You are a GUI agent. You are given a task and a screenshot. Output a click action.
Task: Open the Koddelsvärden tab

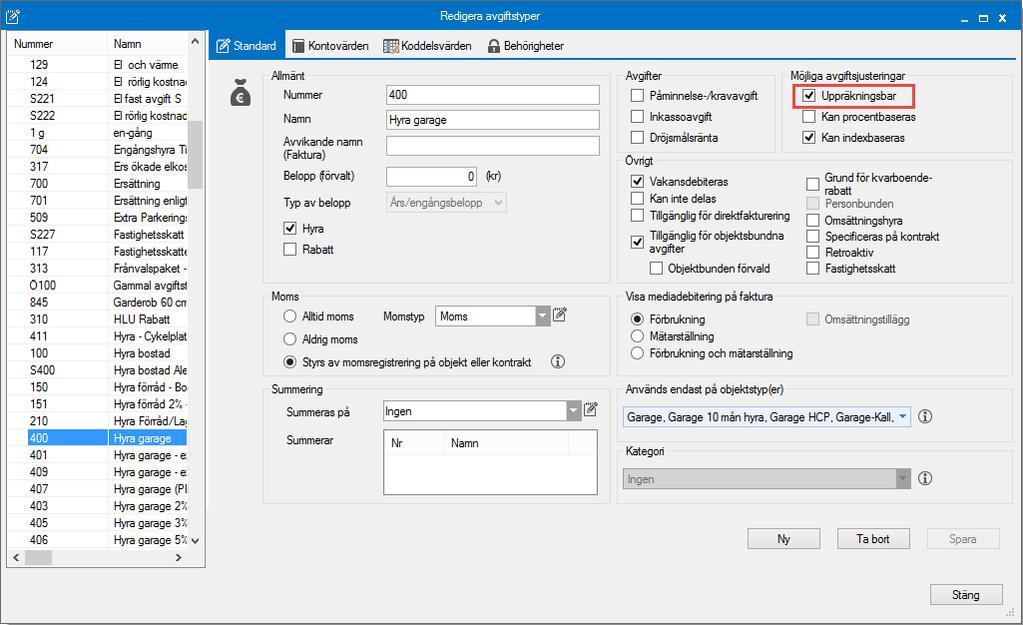tap(427, 46)
